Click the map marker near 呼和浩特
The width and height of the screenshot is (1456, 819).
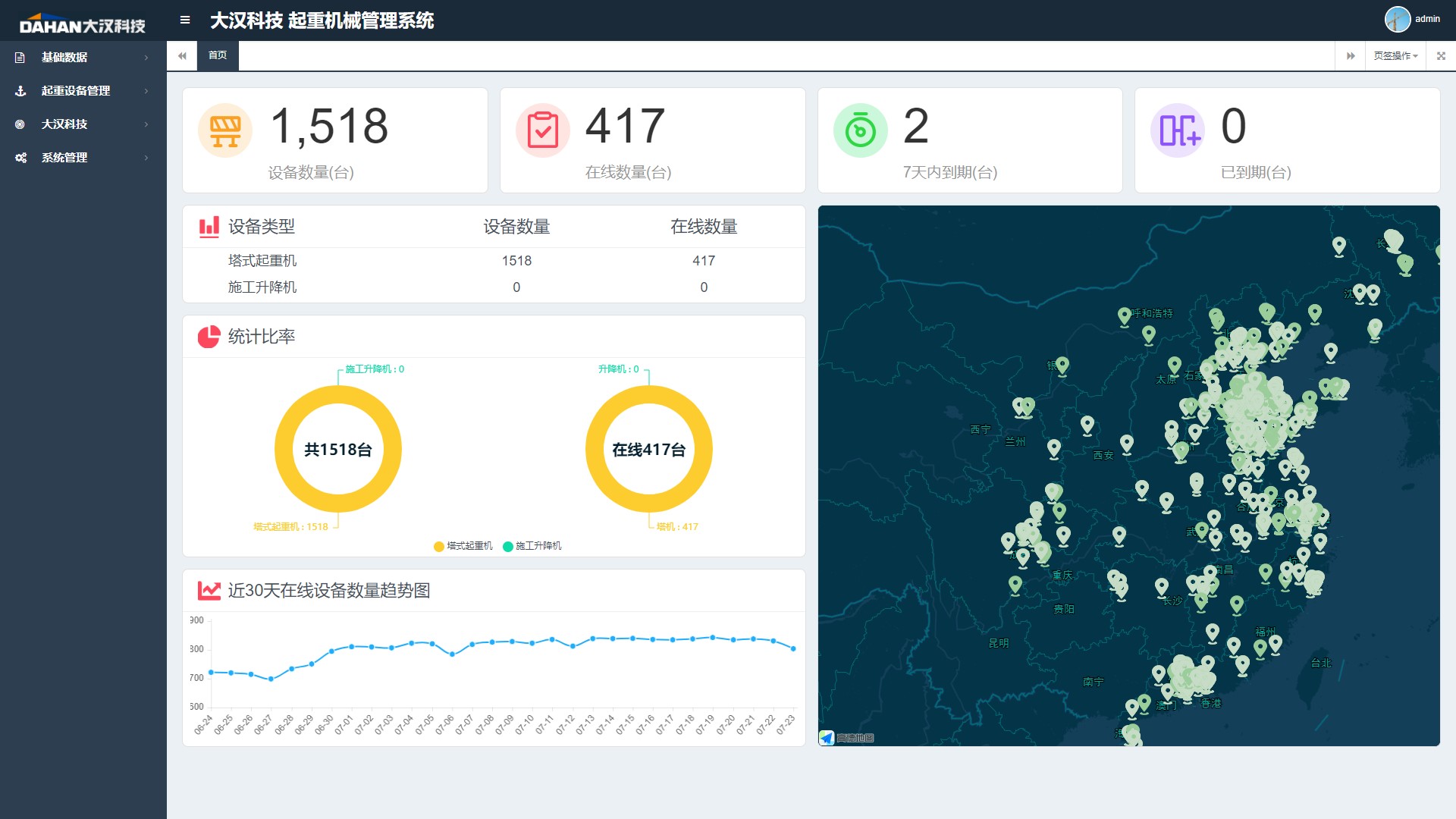pyautogui.click(x=1125, y=315)
